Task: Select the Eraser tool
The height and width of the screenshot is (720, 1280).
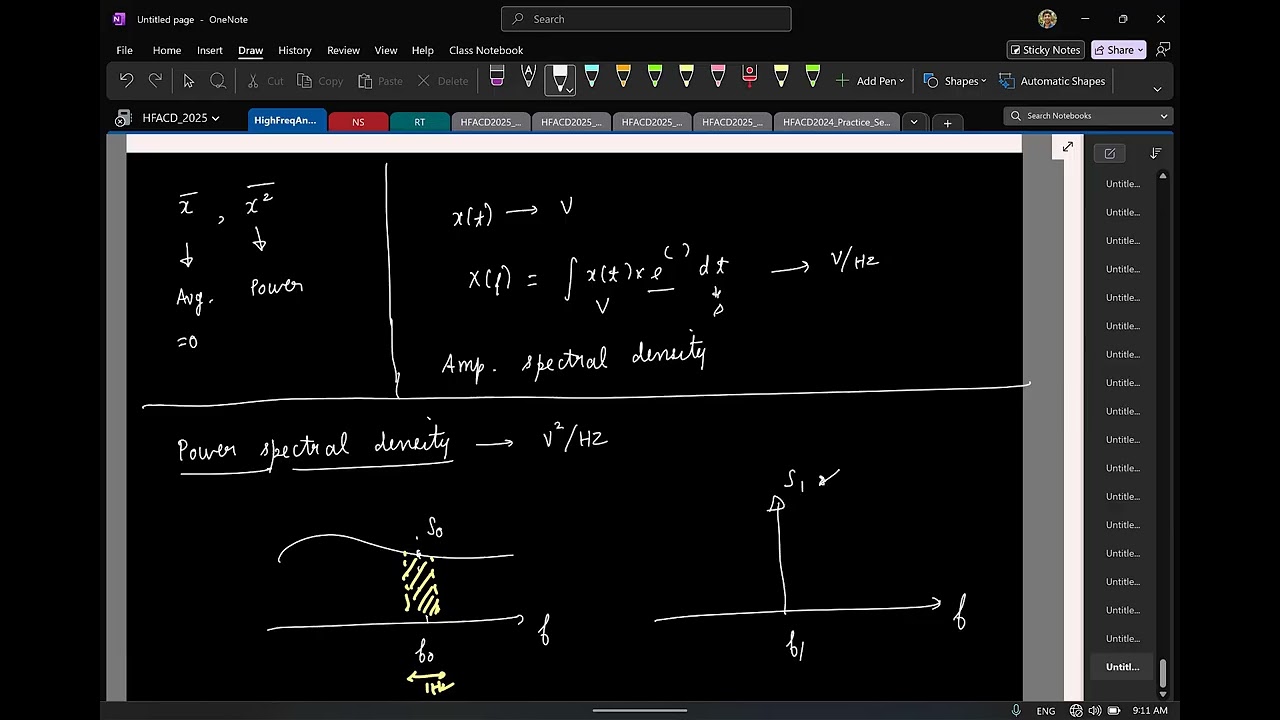Action: [x=497, y=77]
